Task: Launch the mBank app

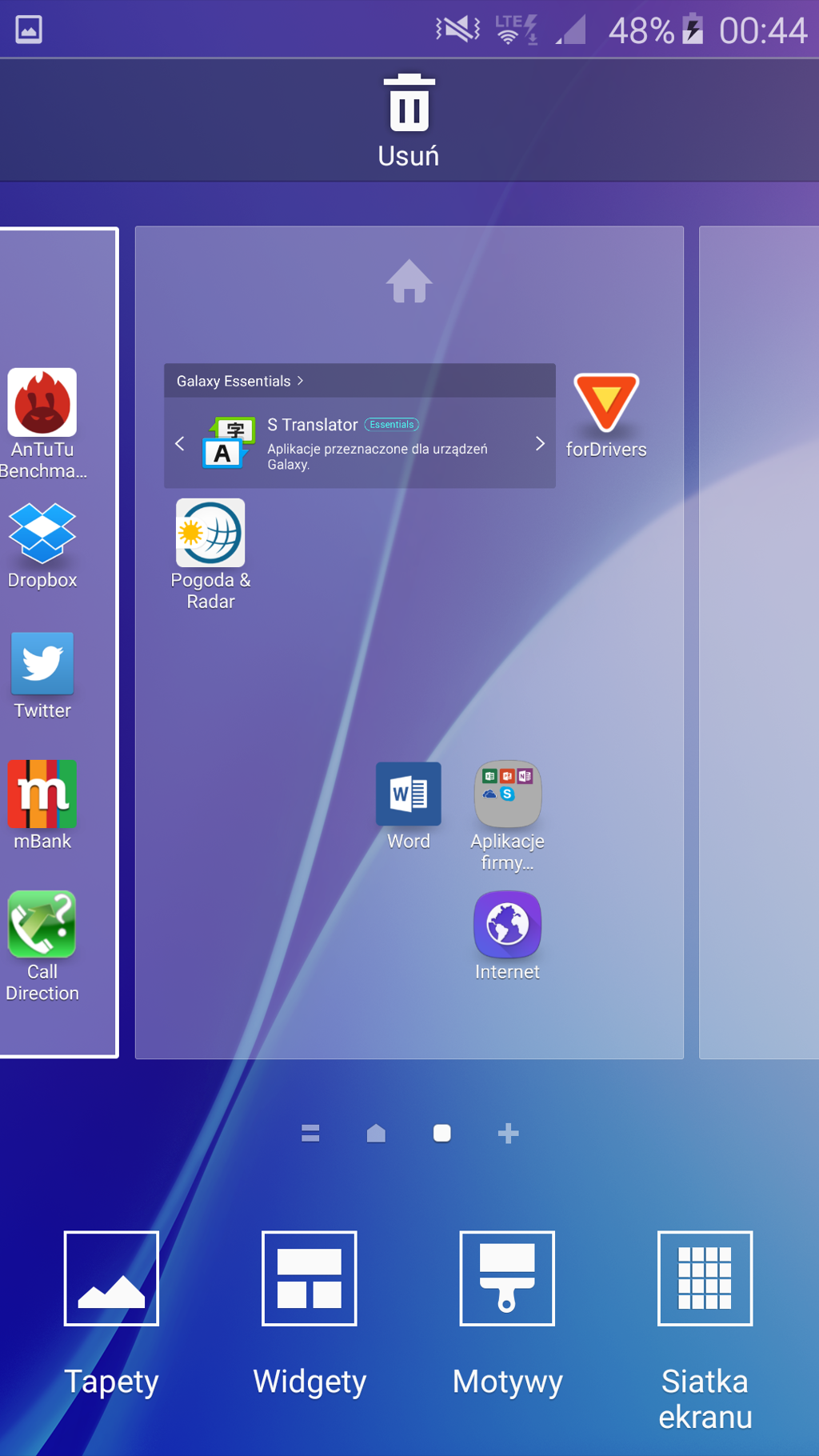Action: 42,794
